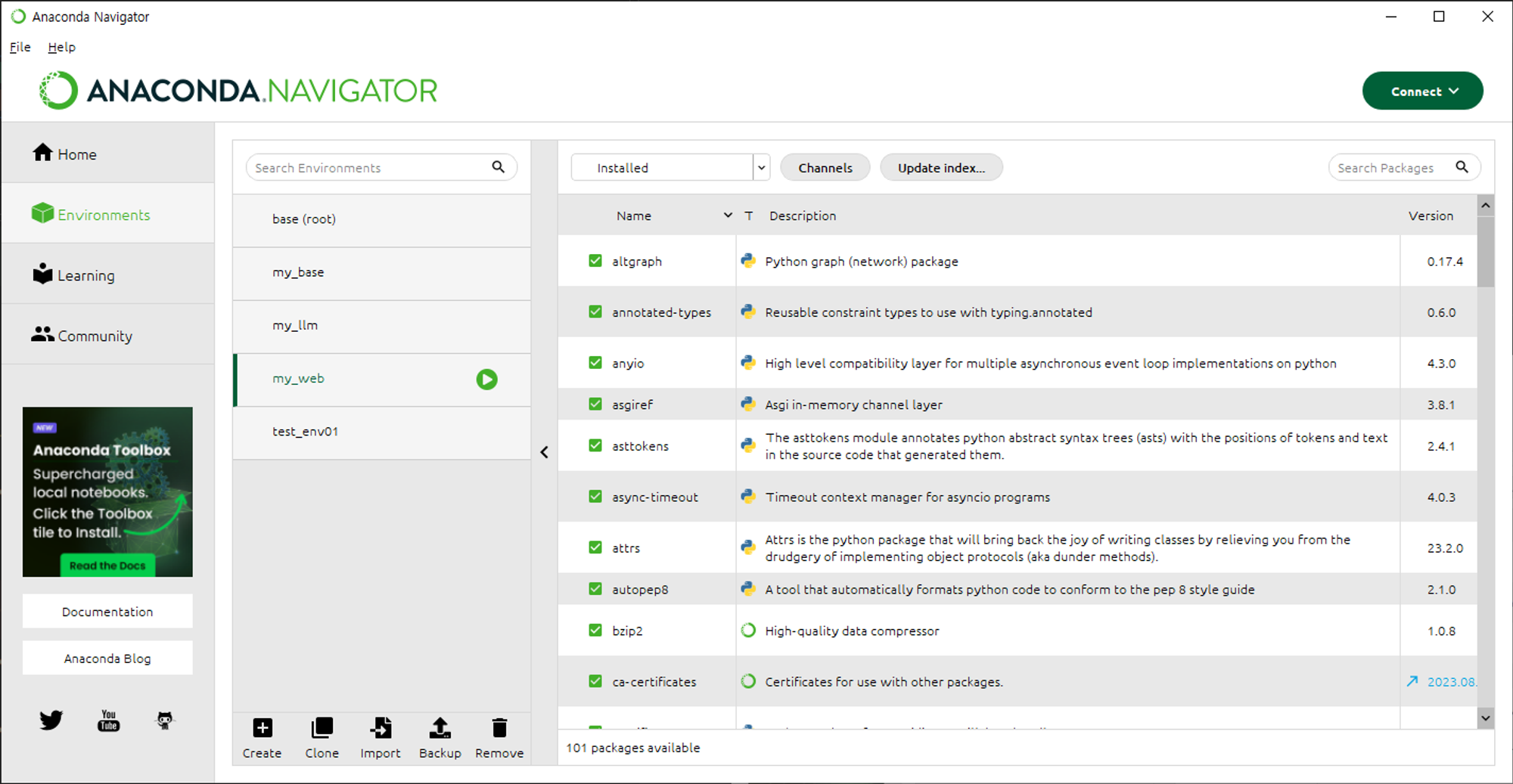Click the Python type icon for attrs

coord(748,547)
